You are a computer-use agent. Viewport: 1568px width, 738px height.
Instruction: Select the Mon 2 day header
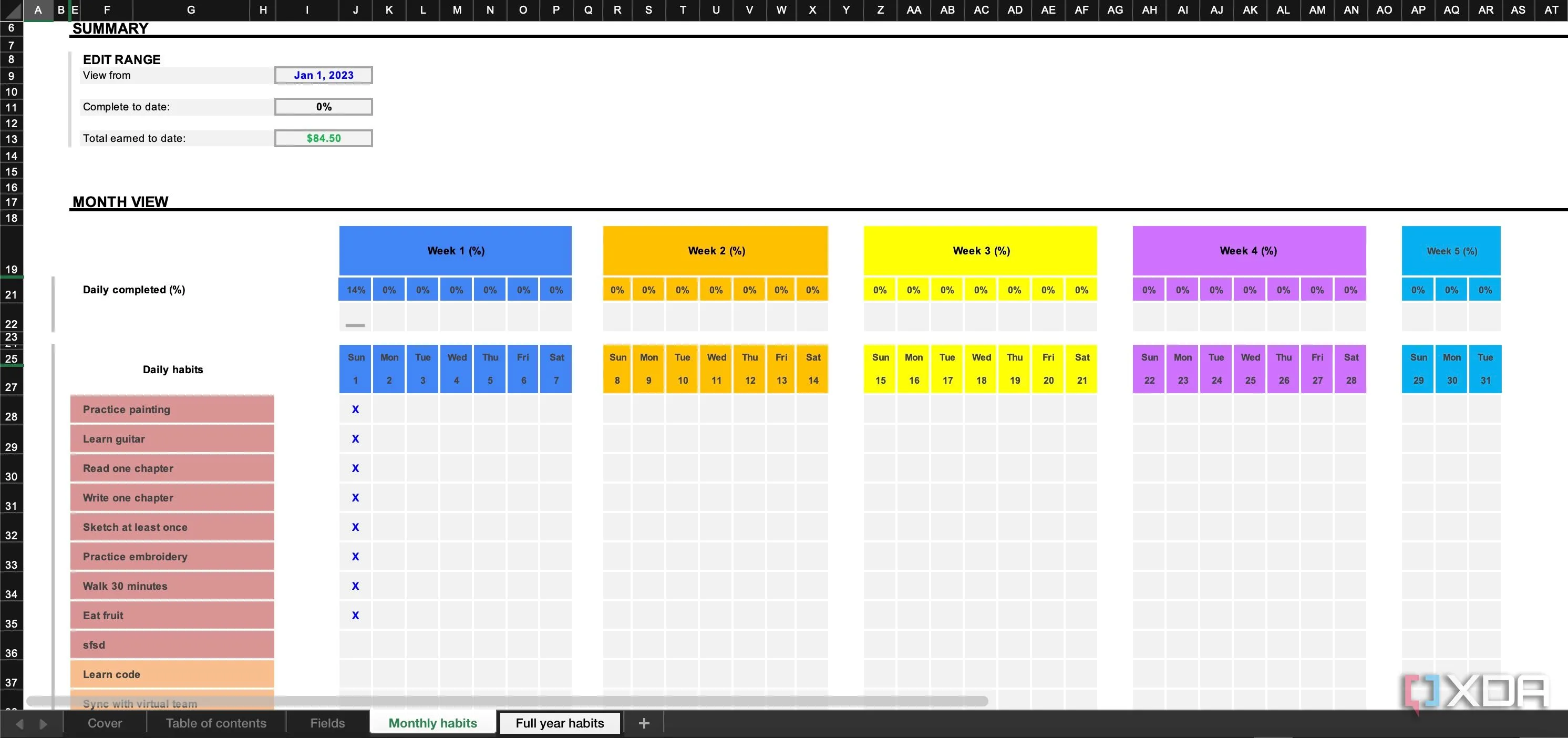(389, 369)
